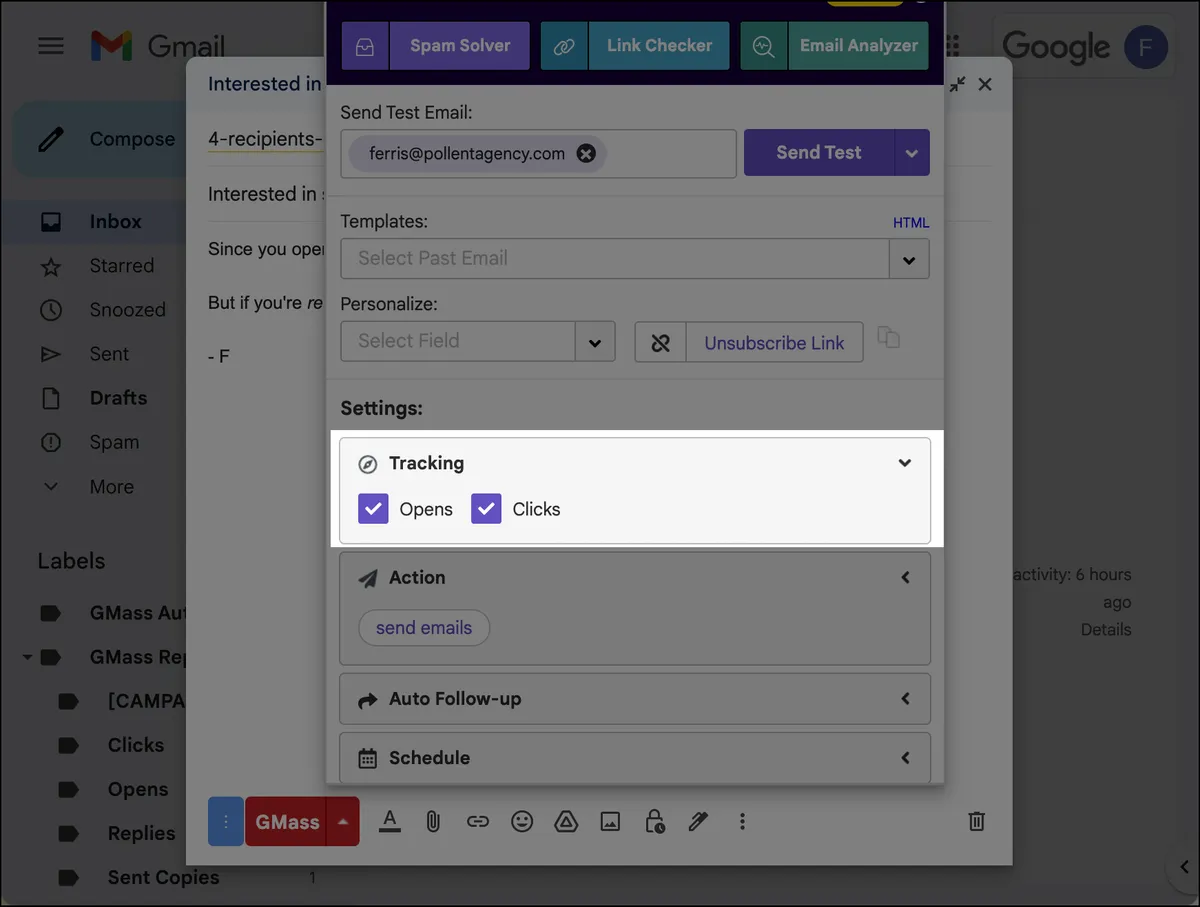Collapse the GMass Reports label tree
The width and height of the screenshot is (1200, 907).
pos(27,658)
